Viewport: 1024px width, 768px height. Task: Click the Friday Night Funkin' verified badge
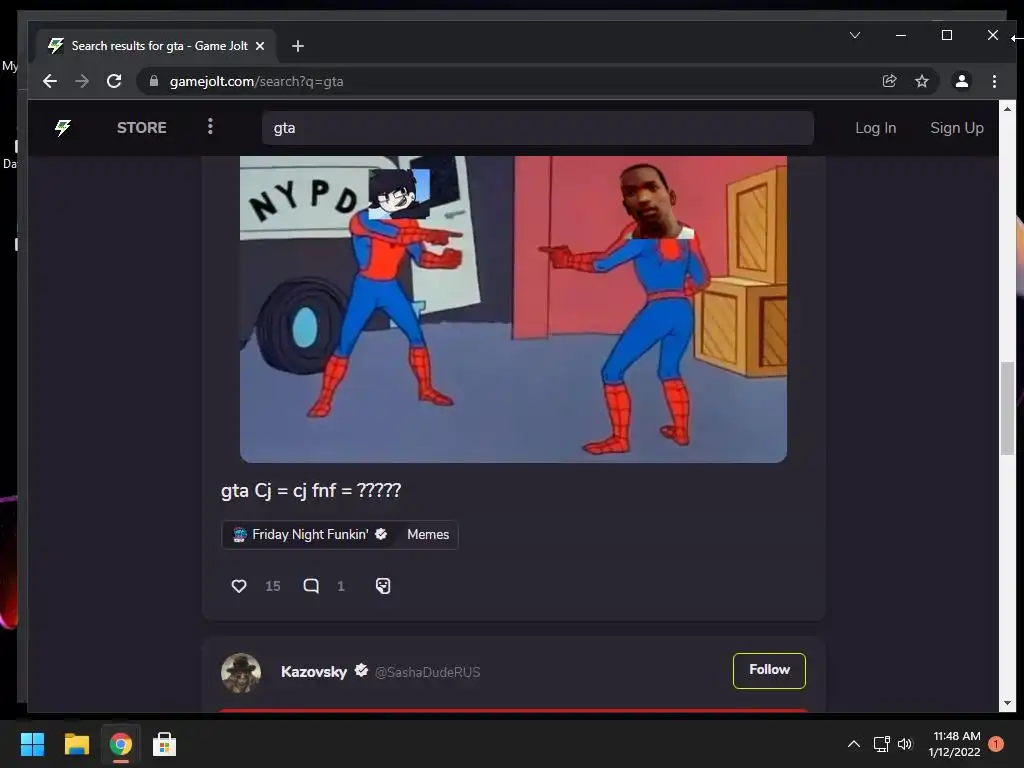pyautogui.click(x=381, y=534)
